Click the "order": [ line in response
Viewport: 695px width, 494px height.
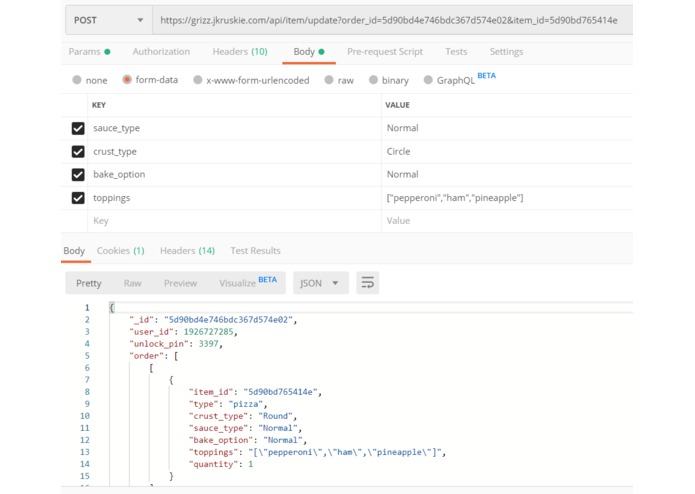click(153, 356)
